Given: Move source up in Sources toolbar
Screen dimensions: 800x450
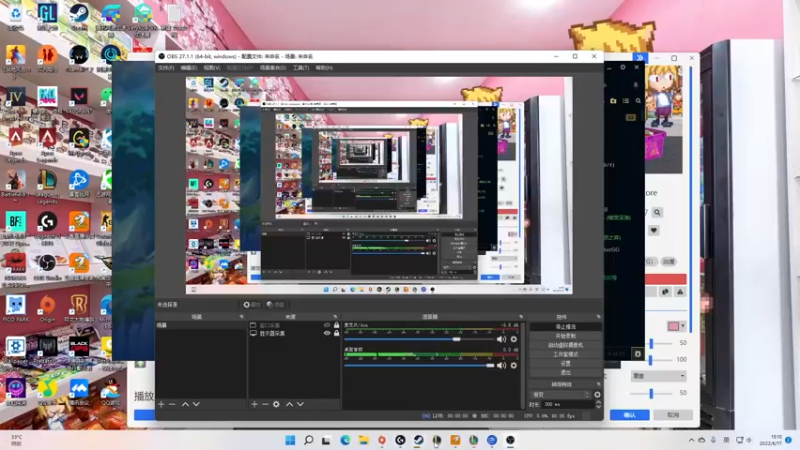Looking at the screenshot, I should click(289, 404).
